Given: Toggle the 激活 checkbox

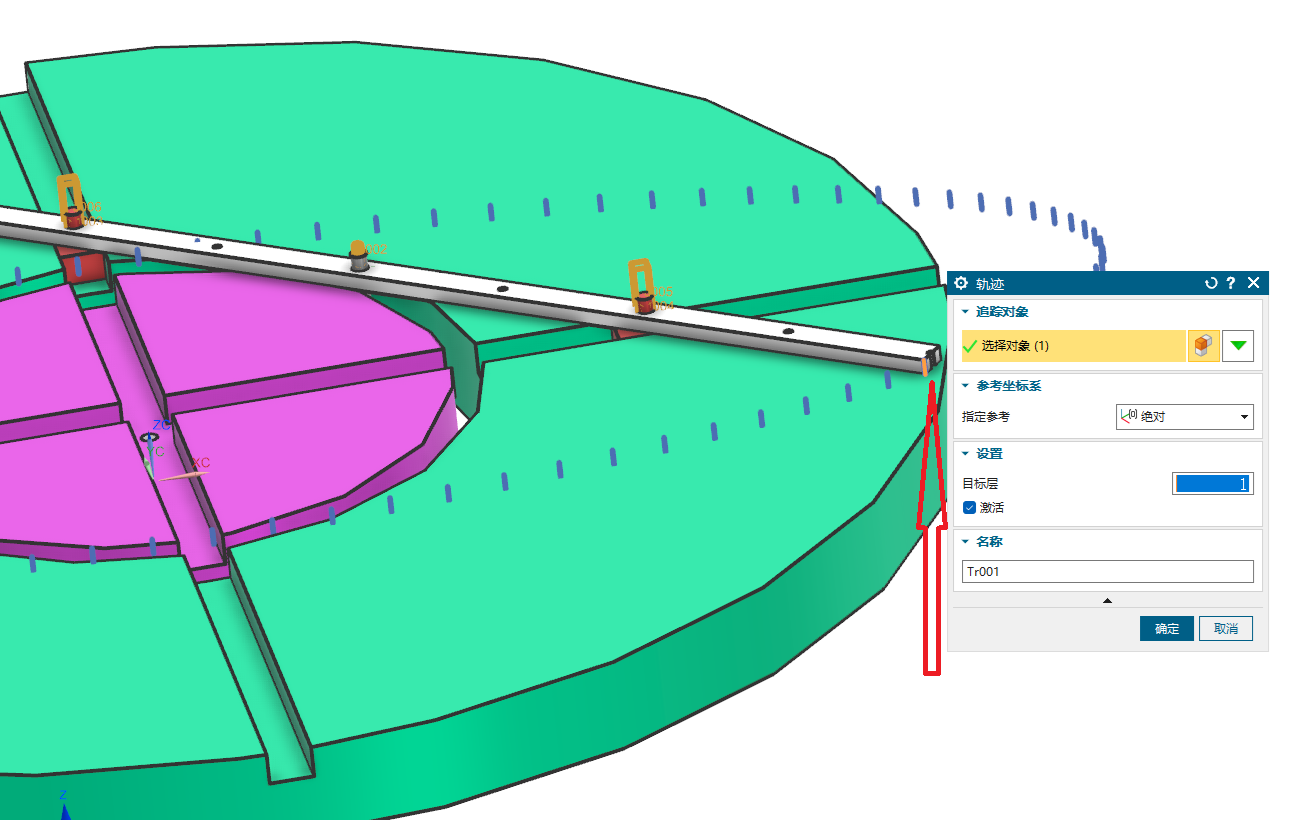Looking at the screenshot, I should click(x=969, y=507).
